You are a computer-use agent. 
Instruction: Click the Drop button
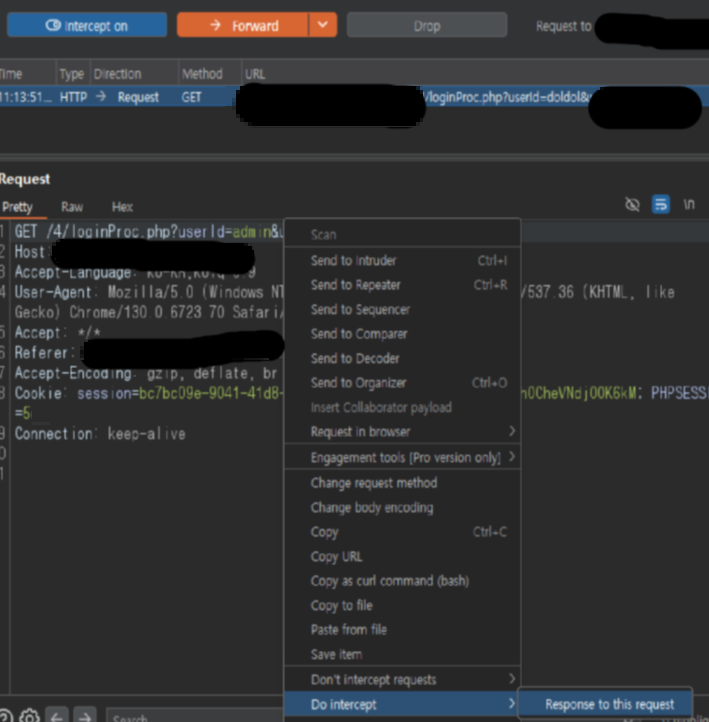pos(427,25)
